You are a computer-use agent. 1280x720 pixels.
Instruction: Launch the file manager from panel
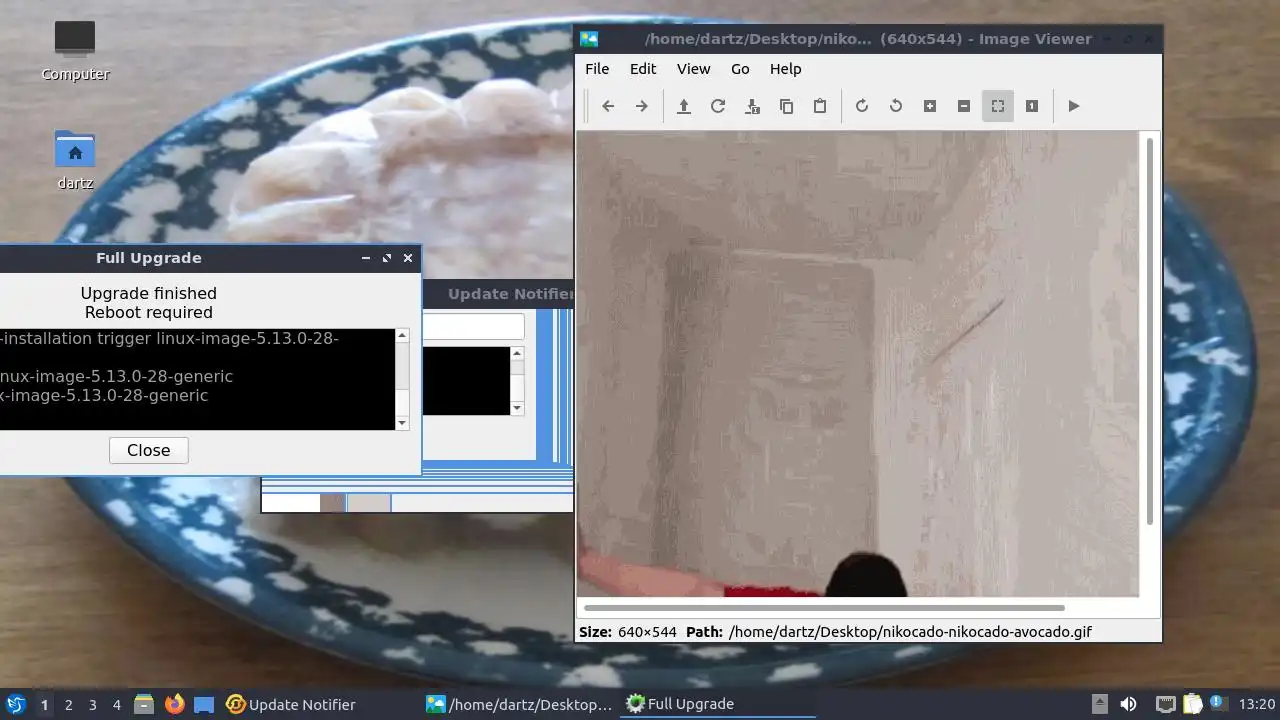144,704
